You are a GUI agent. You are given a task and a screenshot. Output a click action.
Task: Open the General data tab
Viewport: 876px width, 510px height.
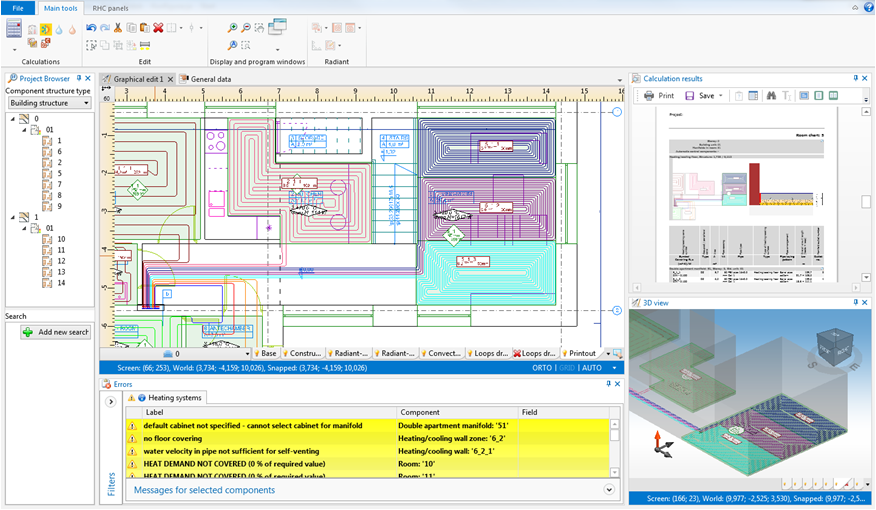pyautogui.click(x=210, y=79)
